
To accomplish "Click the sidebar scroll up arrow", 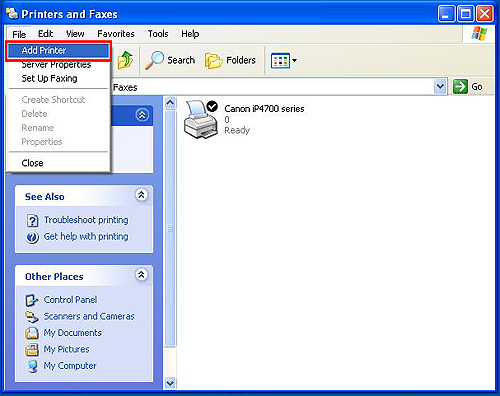I will click(x=170, y=103).
